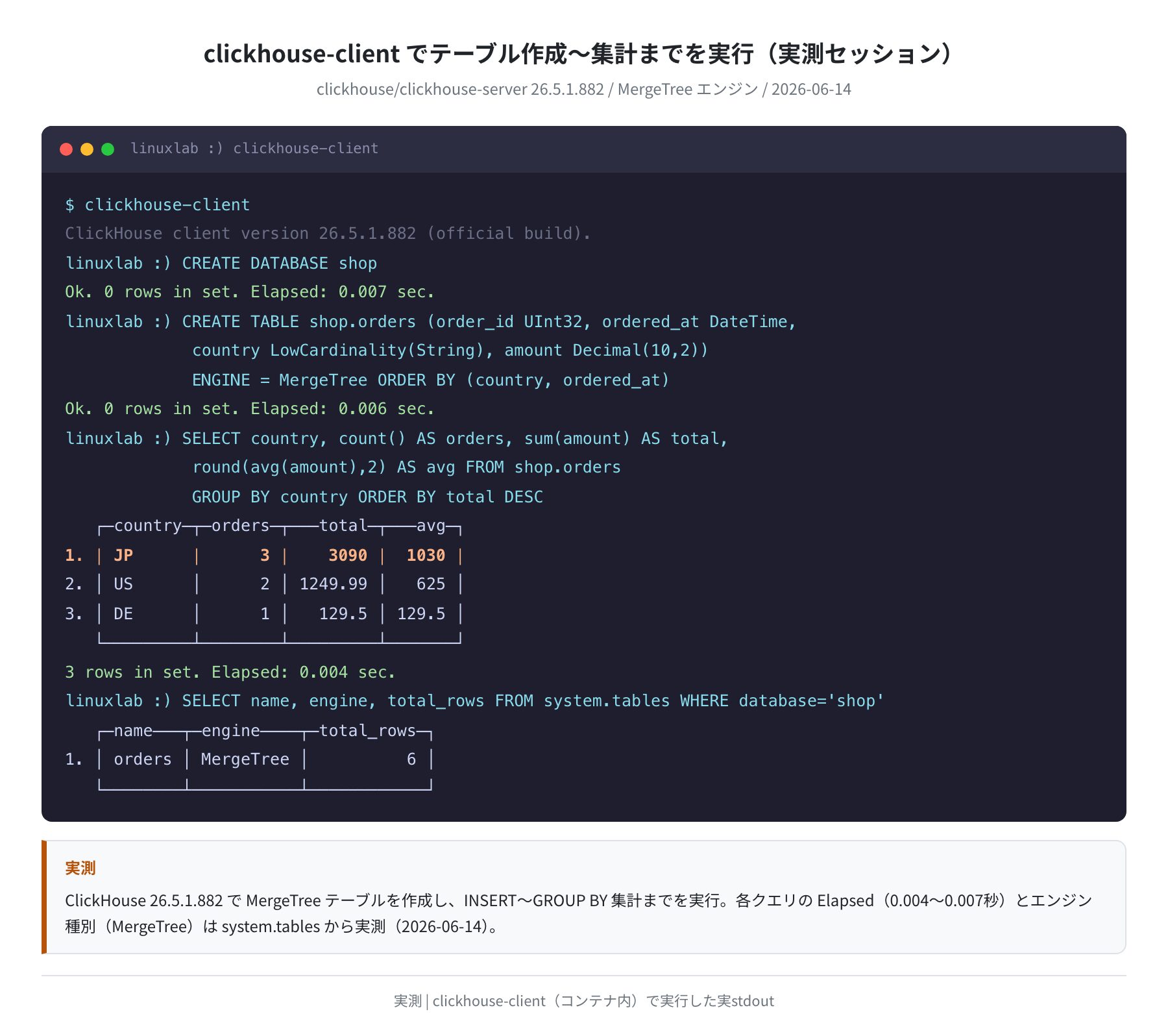Click the 'GROUP BY country ORDER BY total DESC' line

click(x=367, y=497)
